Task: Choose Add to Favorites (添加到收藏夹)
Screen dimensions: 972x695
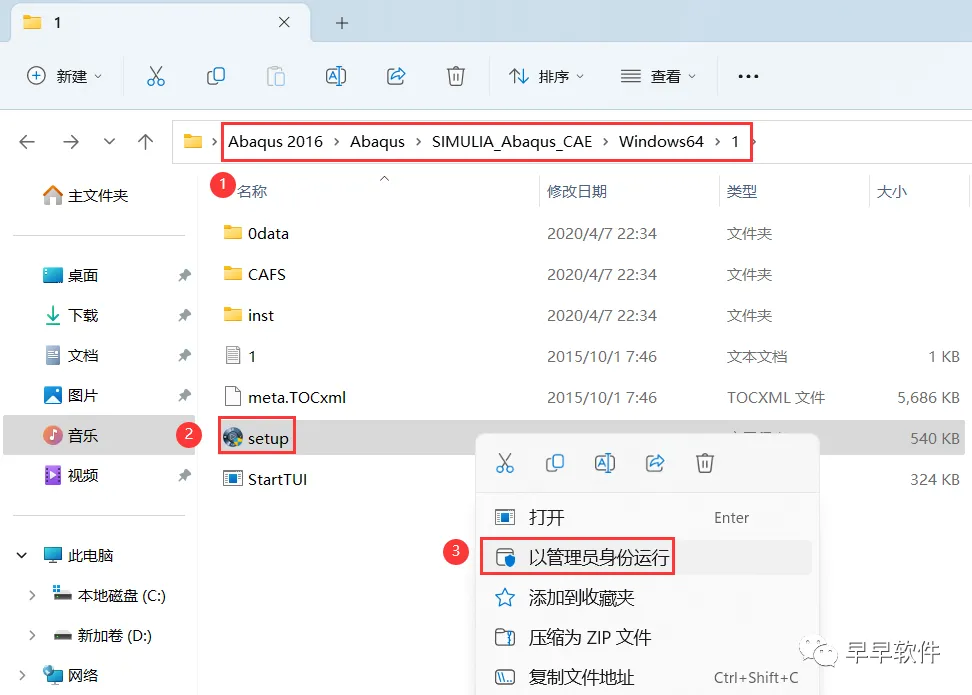Action: point(647,597)
